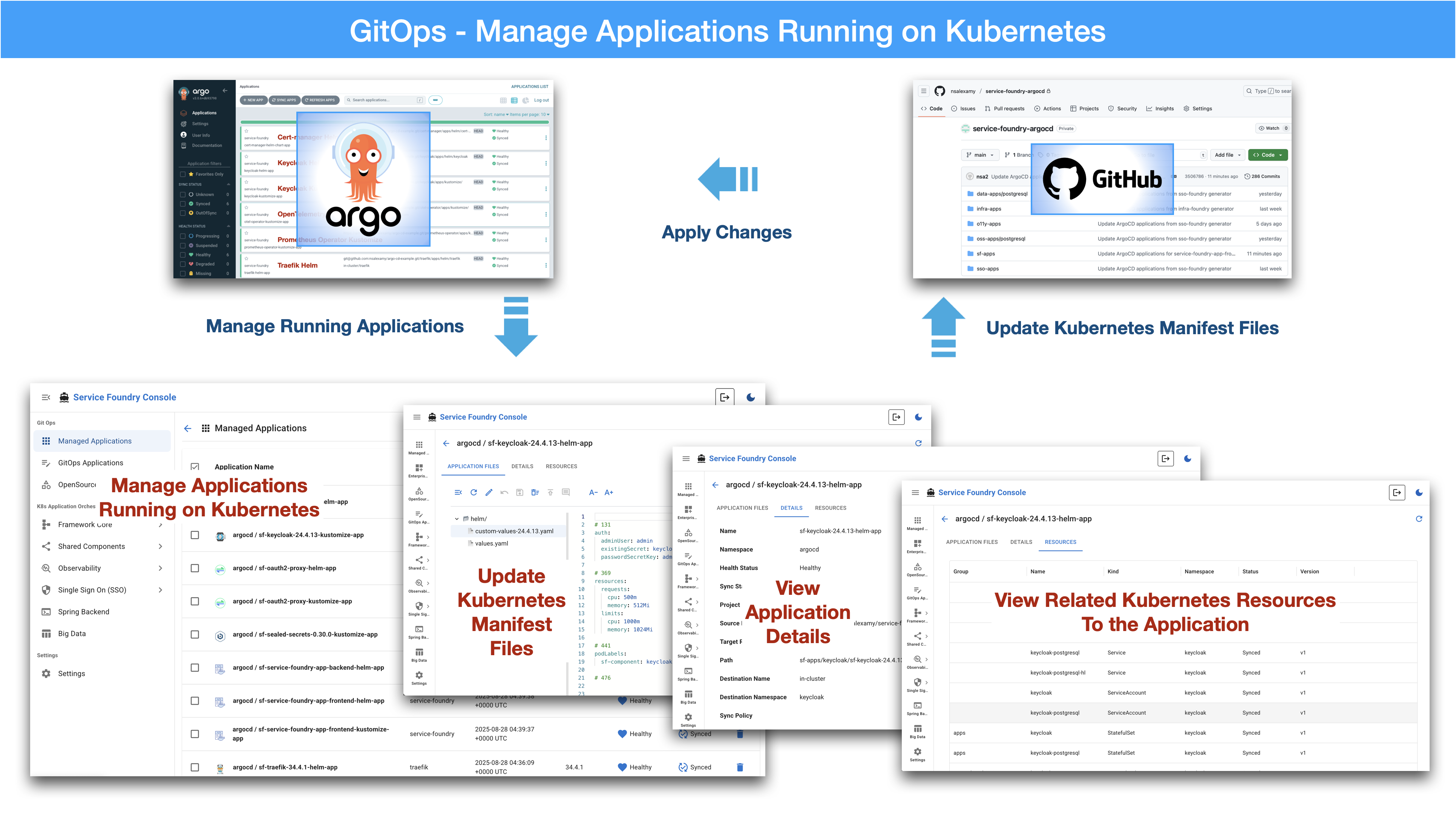Open the Add file dropdown on GitHub
Image resolution: width=1456 pixels, height=817 pixels.
(1228, 155)
